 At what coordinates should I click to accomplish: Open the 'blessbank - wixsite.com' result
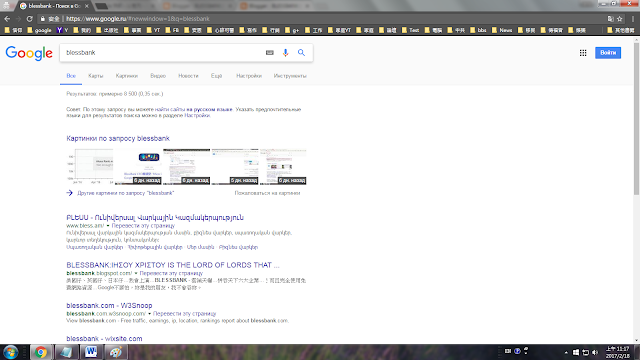[104, 338]
